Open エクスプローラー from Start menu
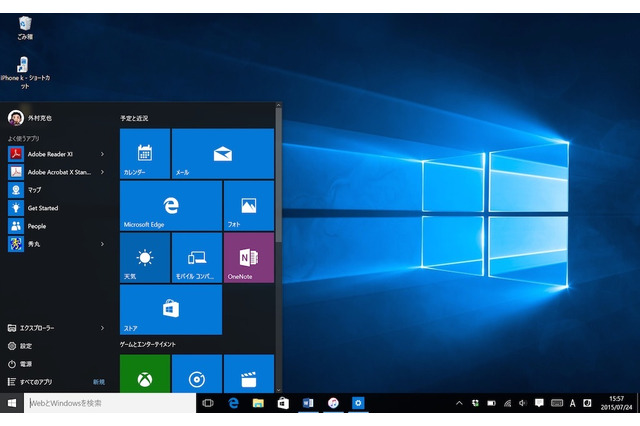 (31, 328)
